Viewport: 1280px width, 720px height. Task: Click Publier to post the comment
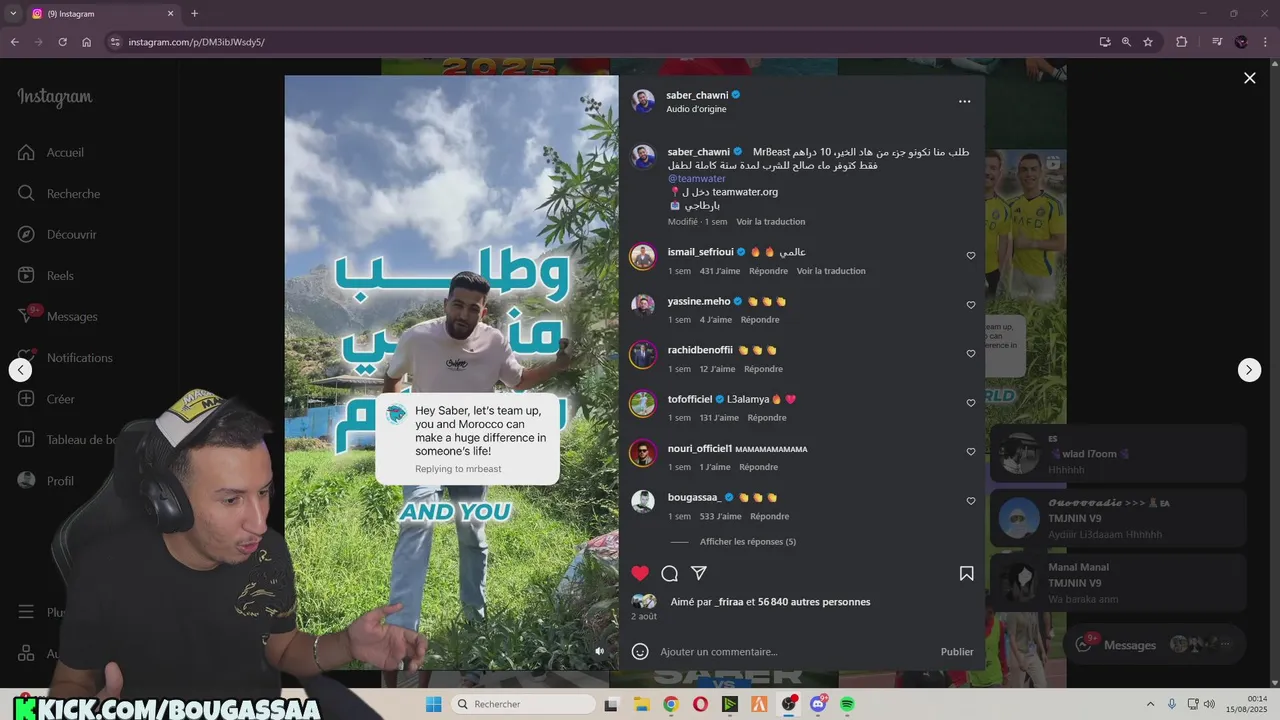point(957,652)
